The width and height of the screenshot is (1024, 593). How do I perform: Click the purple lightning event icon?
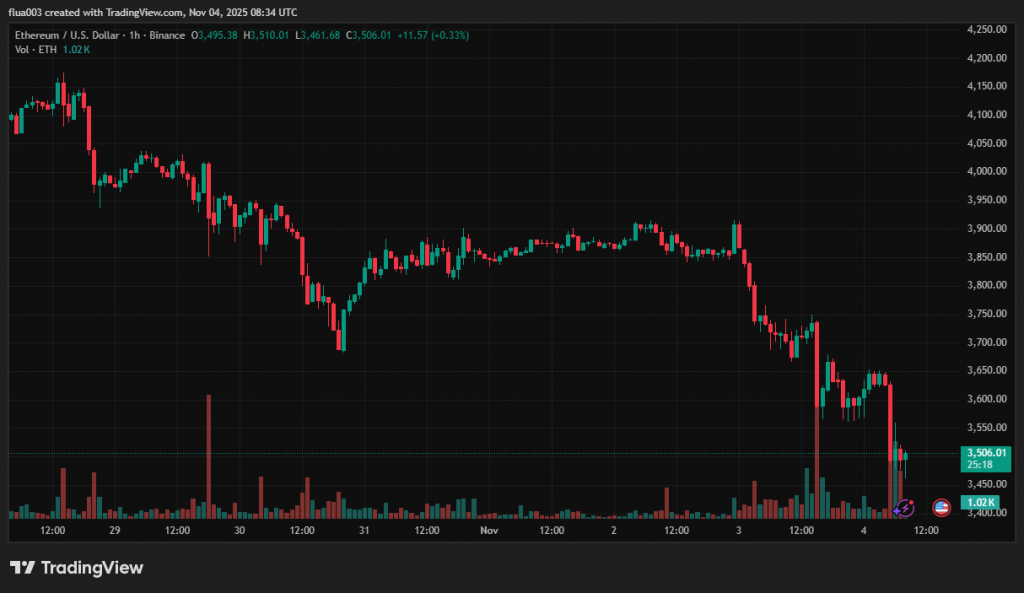(904, 508)
